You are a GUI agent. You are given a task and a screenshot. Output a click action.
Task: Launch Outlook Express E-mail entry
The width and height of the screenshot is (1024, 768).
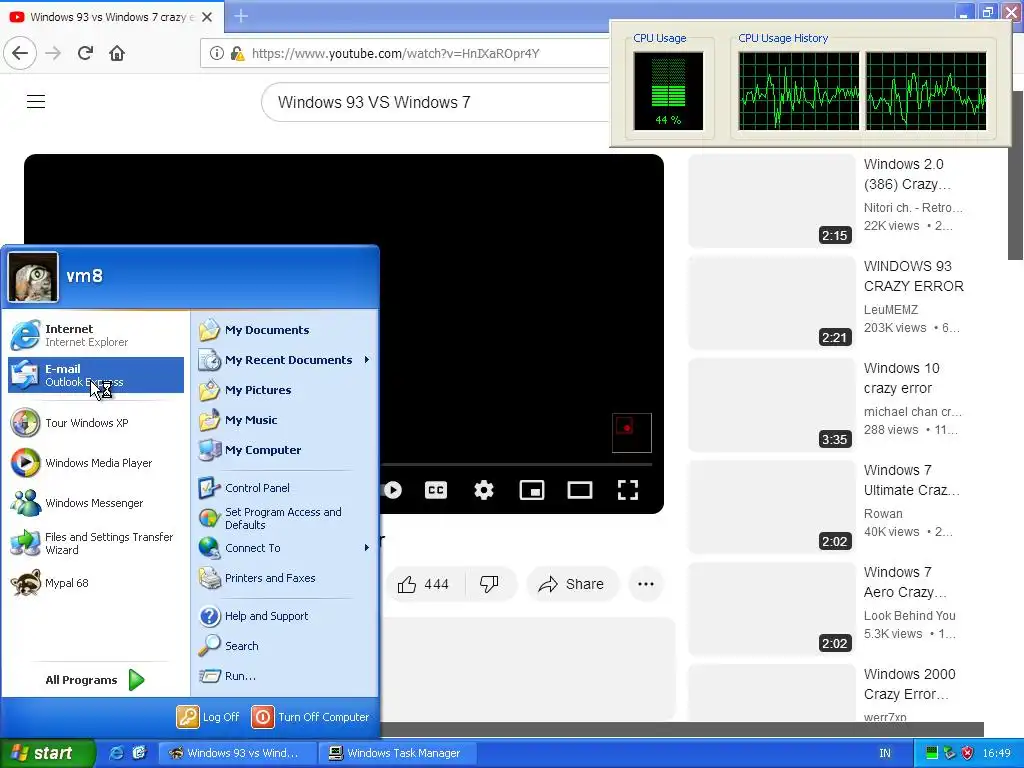click(x=96, y=375)
